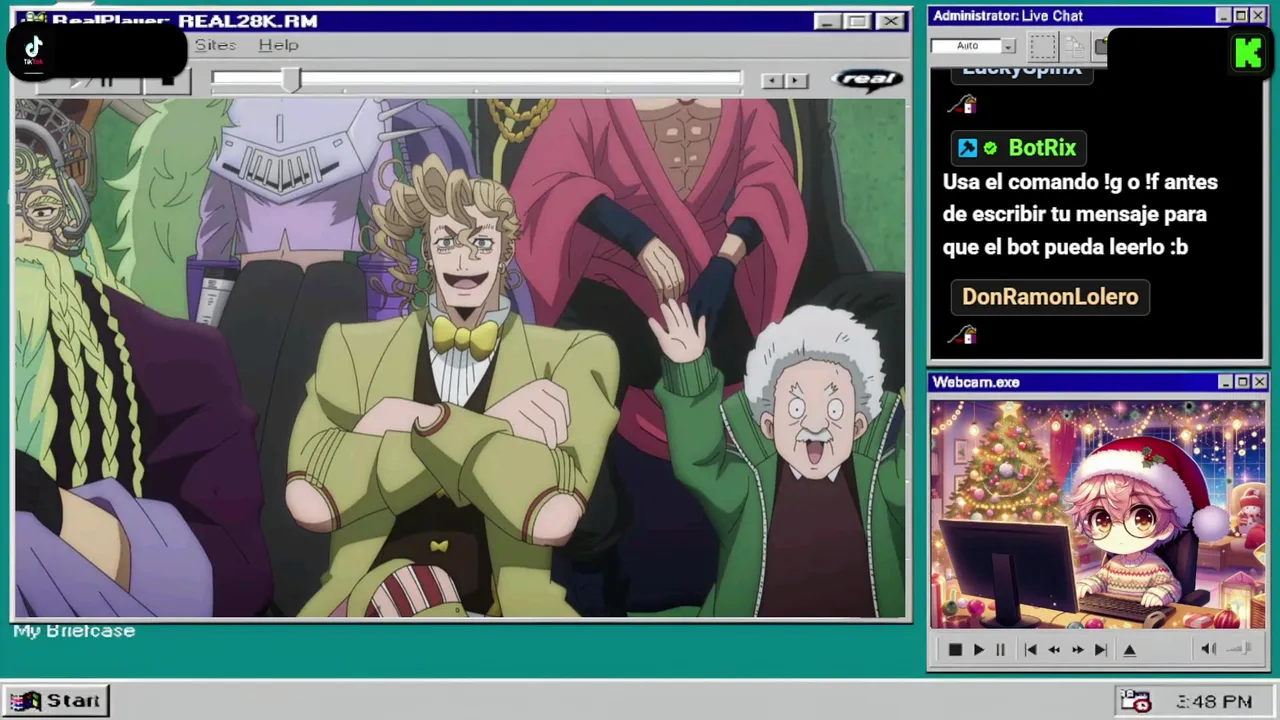Maximize the Live Chat window
Screen dimensions: 1280x720
point(1241,16)
